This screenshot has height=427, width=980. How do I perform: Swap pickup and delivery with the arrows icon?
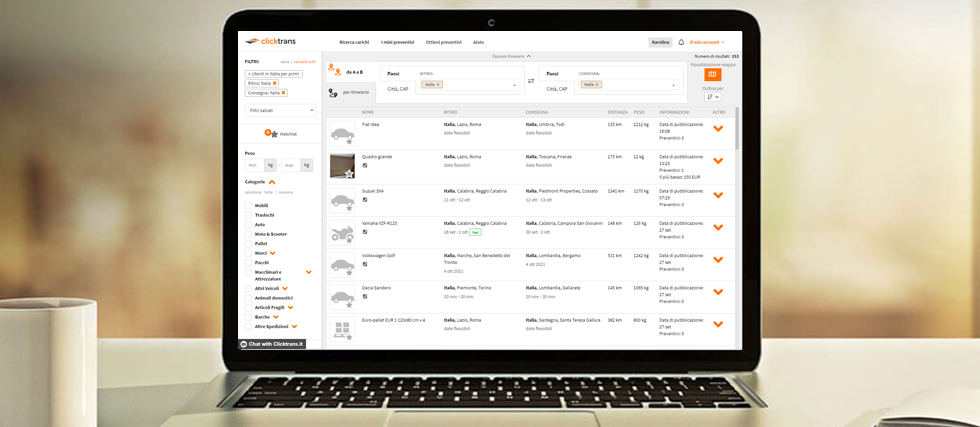click(x=531, y=81)
